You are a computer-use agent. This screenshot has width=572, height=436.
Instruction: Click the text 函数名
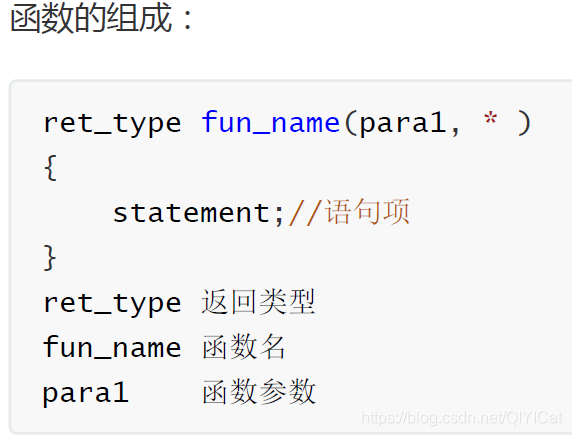click(243, 347)
